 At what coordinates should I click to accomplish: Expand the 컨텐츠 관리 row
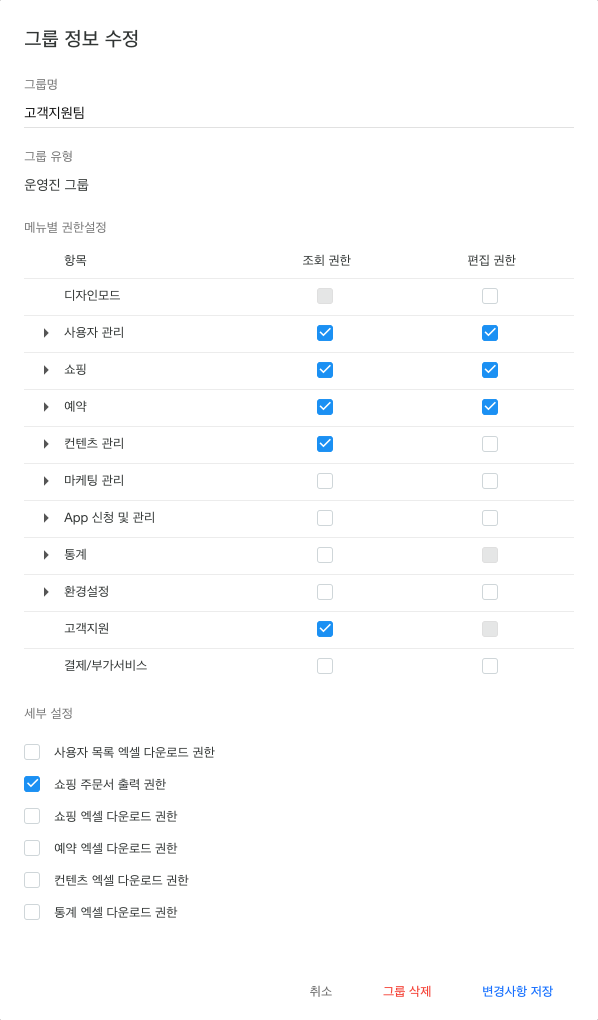[x=46, y=444]
